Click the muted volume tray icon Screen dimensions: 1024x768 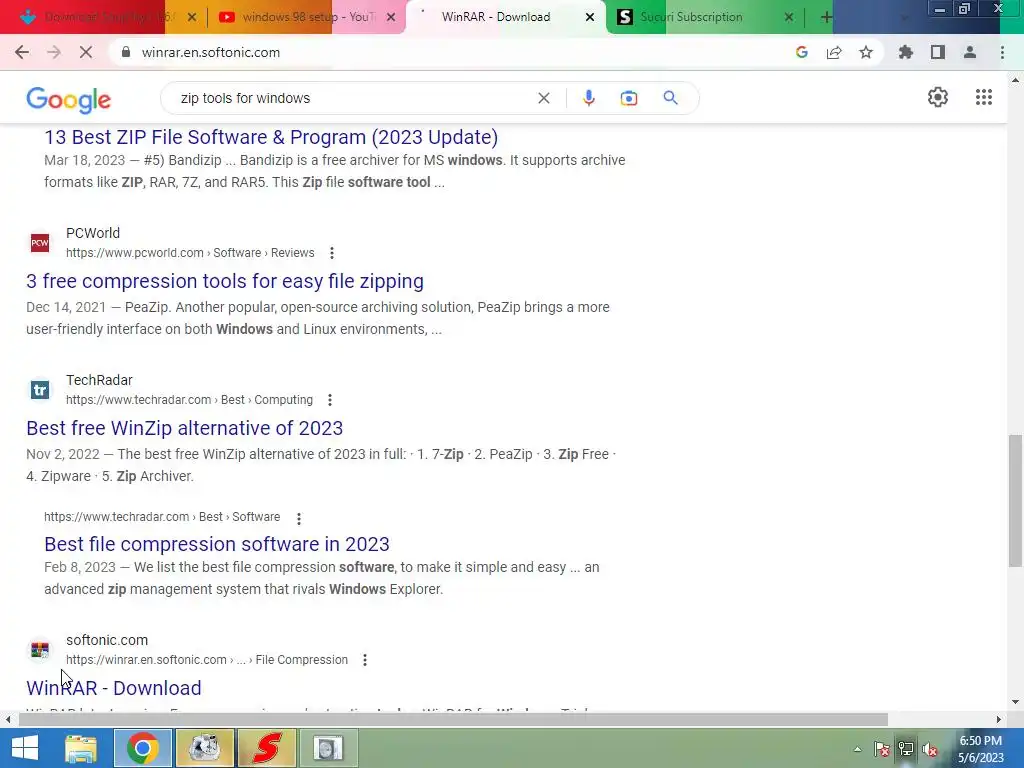930,750
